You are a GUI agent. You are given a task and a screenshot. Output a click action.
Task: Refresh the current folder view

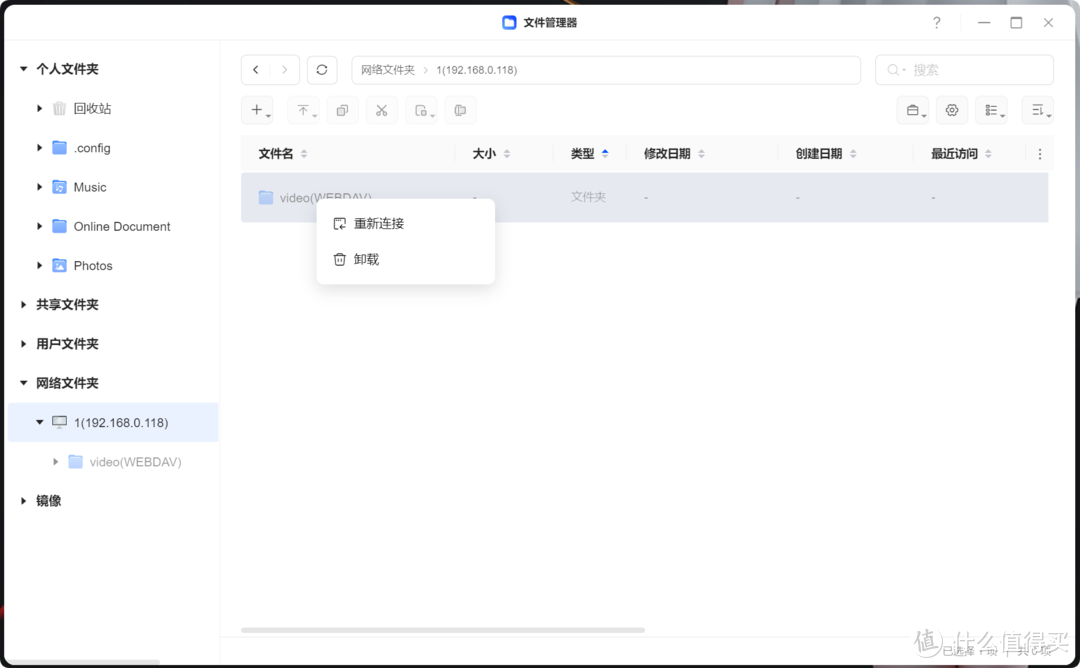pos(322,69)
